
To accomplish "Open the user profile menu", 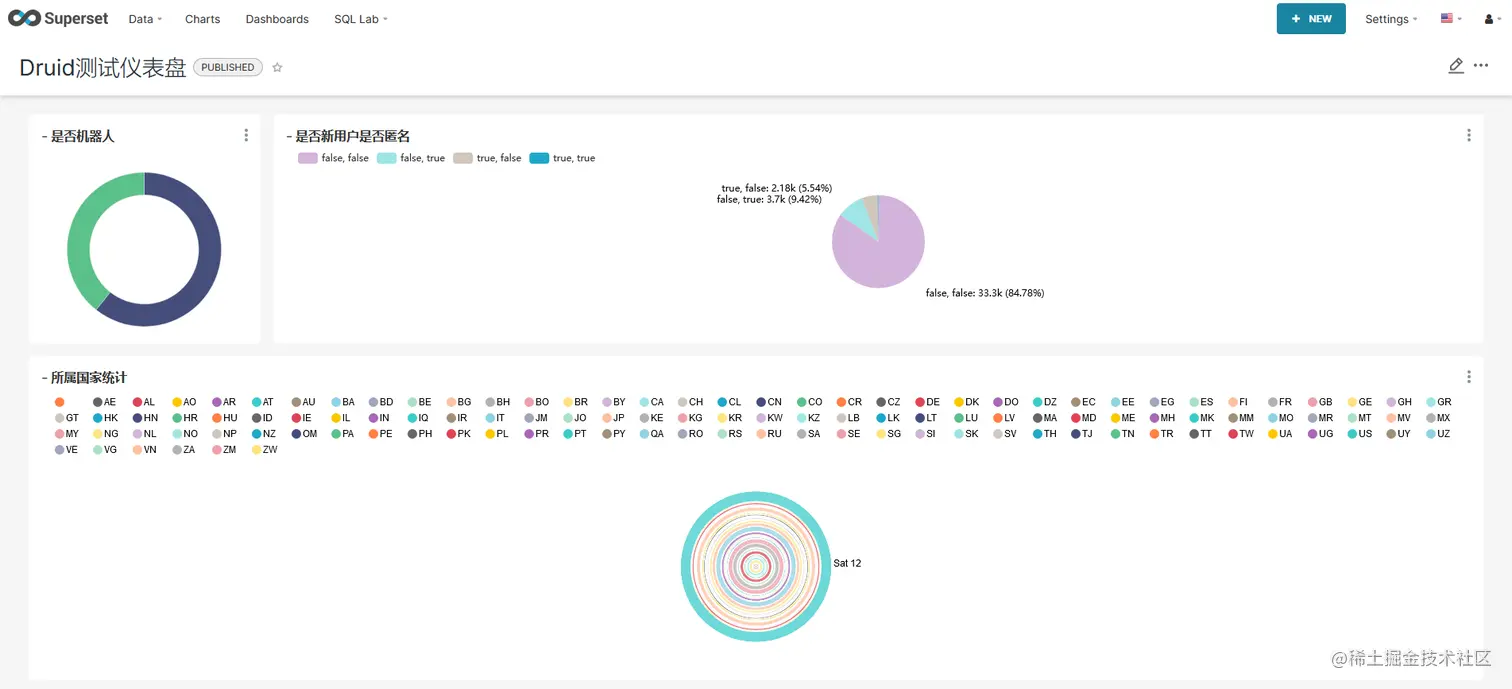I will click(1493, 19).
